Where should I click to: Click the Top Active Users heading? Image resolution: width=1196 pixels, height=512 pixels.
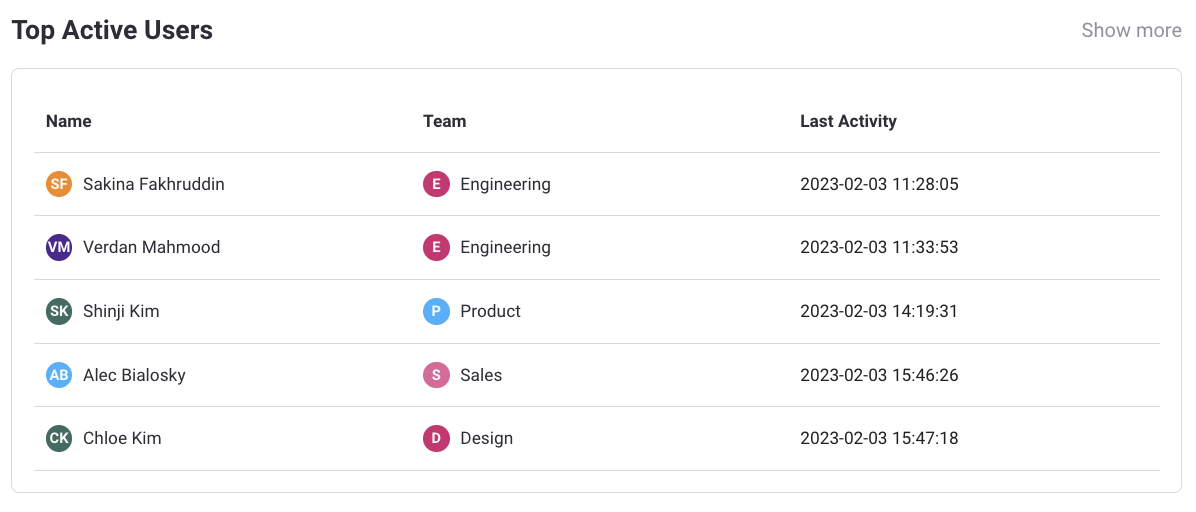[x=112, y=30]
